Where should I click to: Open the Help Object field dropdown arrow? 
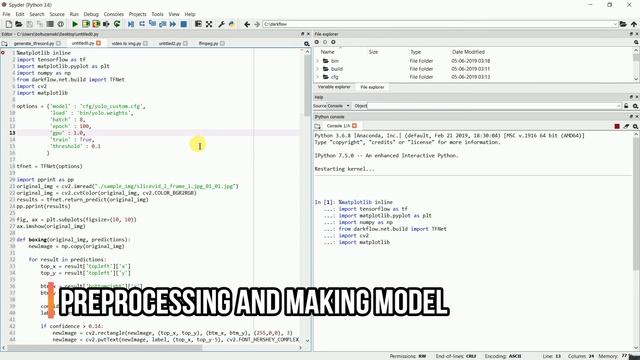coord(618,106)
